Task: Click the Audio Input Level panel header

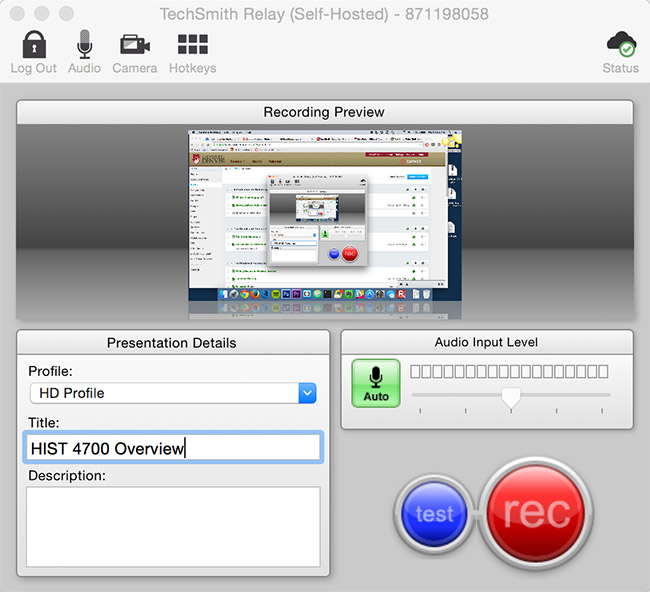Action: (487, 342)
